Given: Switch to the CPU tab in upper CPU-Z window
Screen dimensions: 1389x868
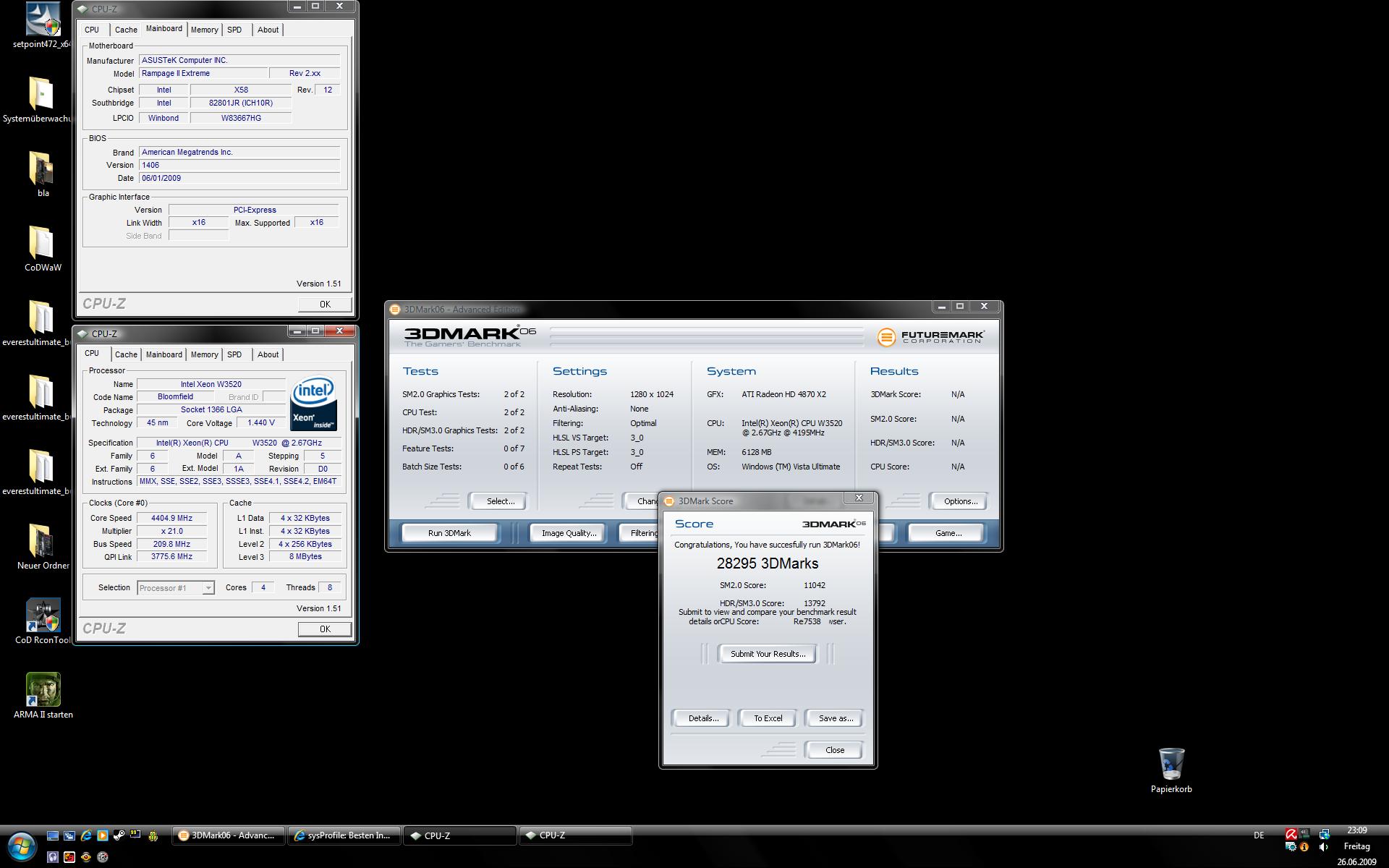Looking at the screenshot, I should pyautogui.click(x=92, y=30).
